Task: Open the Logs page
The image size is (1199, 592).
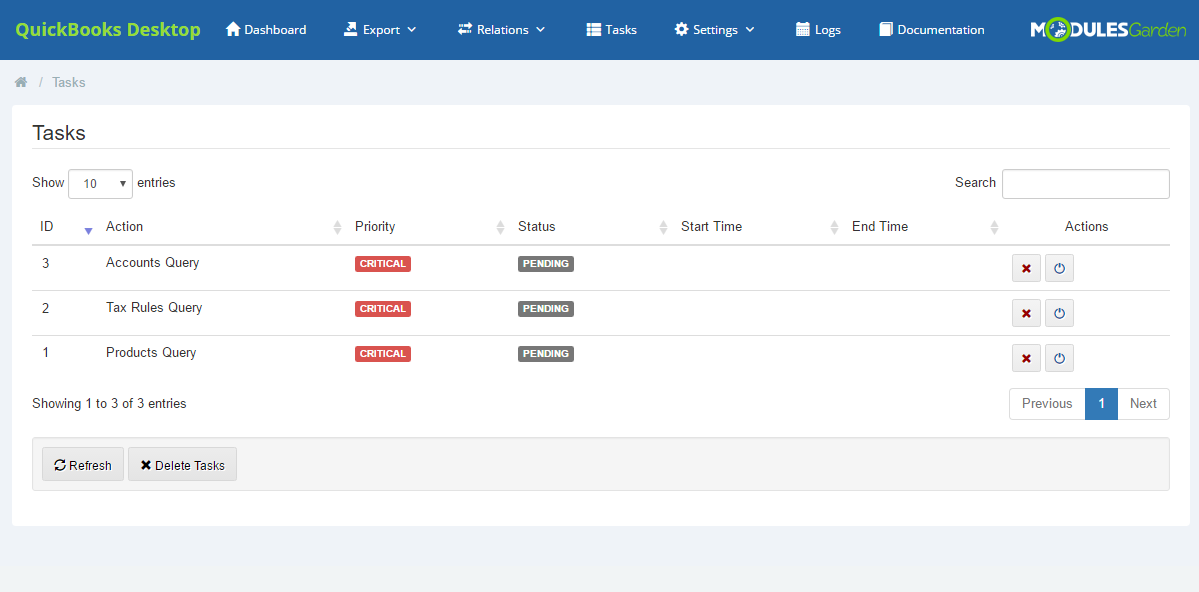Action: tap(818, 30)
